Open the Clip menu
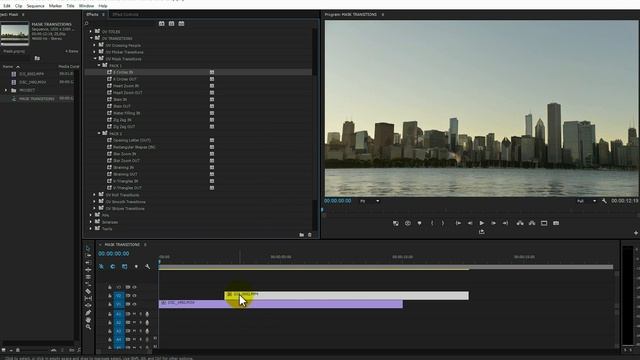 pyautogui.click(x=19, y=6)
